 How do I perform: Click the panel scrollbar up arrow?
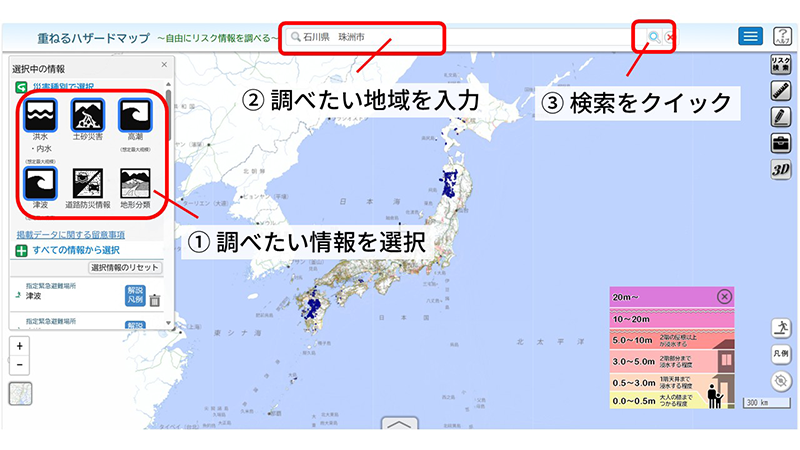168,84
